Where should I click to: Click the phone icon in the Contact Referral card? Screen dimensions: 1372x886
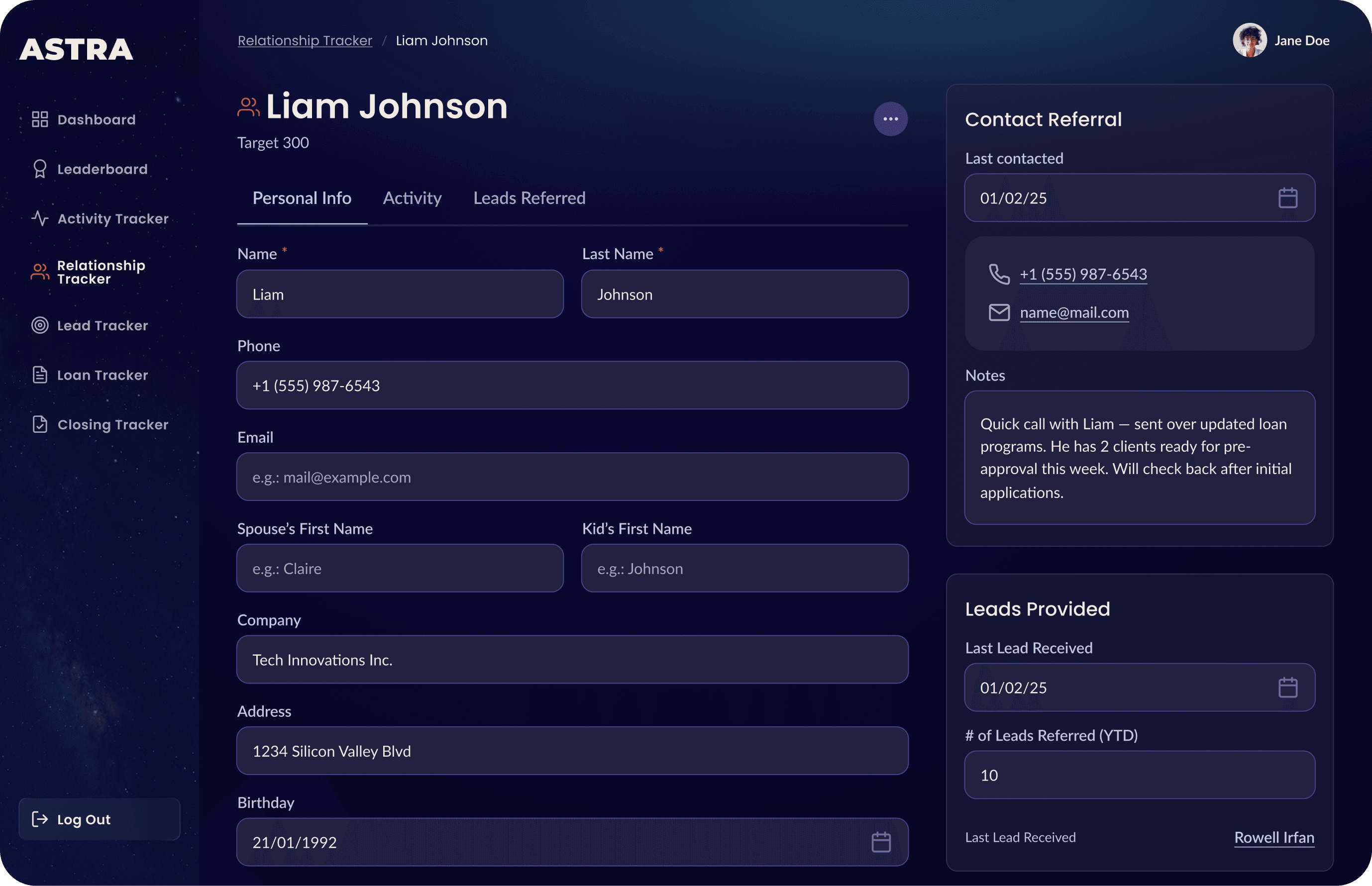pos(1000,275)
